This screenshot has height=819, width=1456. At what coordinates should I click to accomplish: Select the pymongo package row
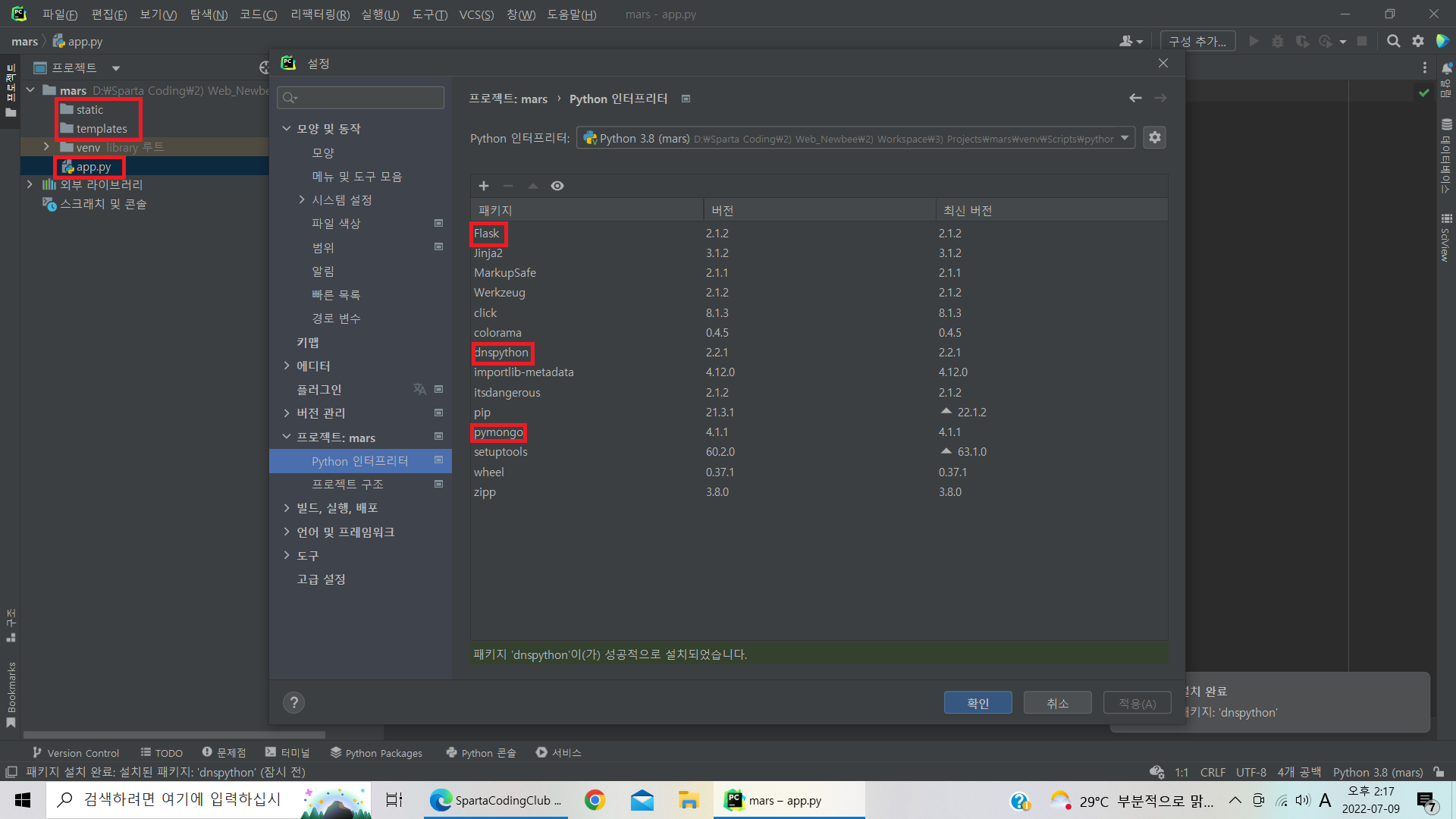(499, 432)
